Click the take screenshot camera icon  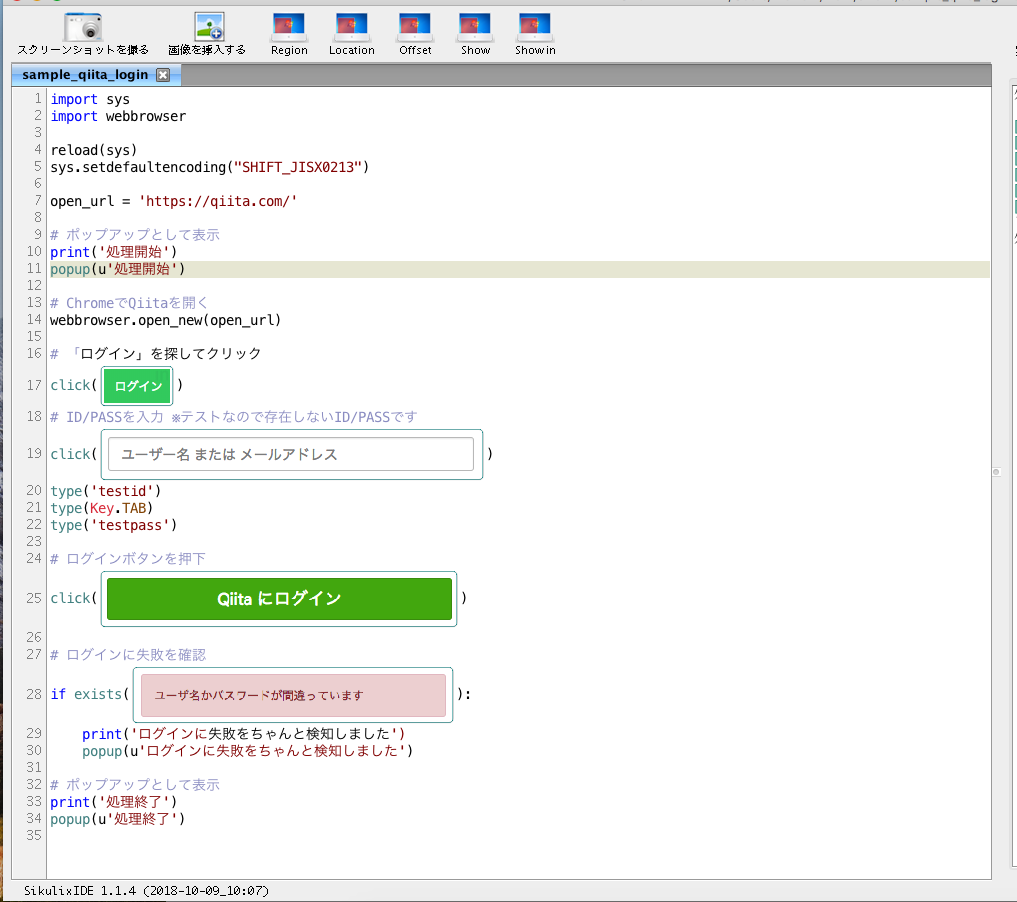83,28
